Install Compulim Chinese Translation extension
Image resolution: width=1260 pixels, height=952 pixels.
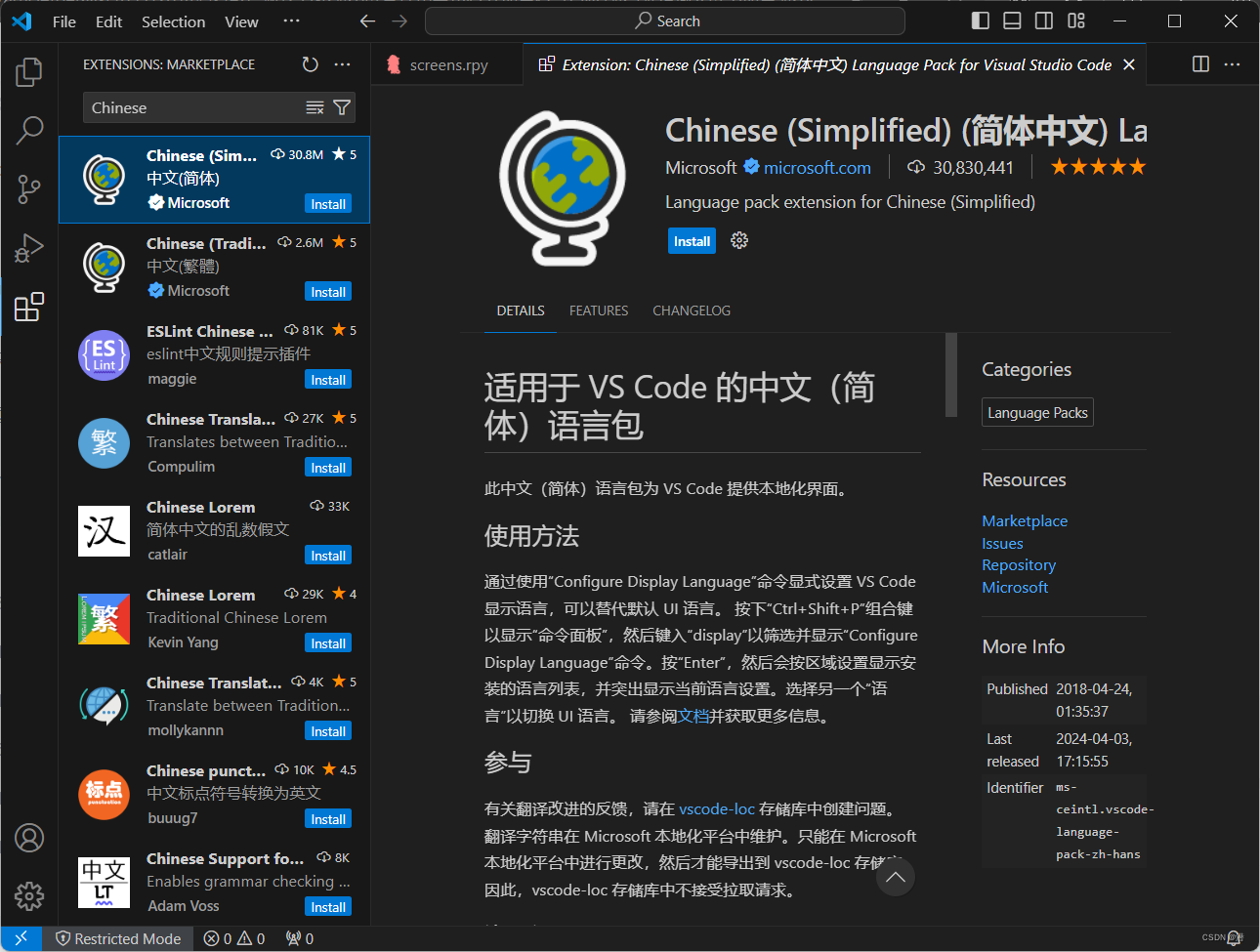pyautogui.click(x=328, y=468)
